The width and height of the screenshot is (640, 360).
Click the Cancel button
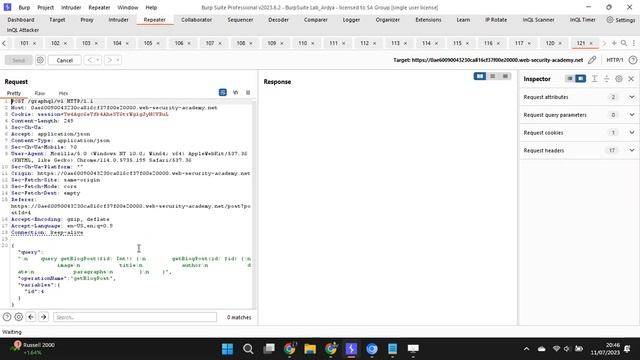(64, 60)
